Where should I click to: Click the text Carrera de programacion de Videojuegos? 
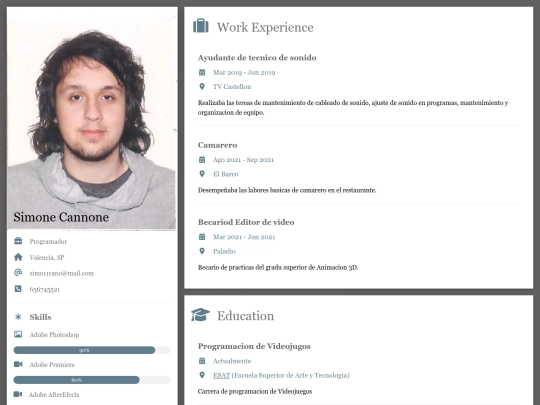(255, 391)
